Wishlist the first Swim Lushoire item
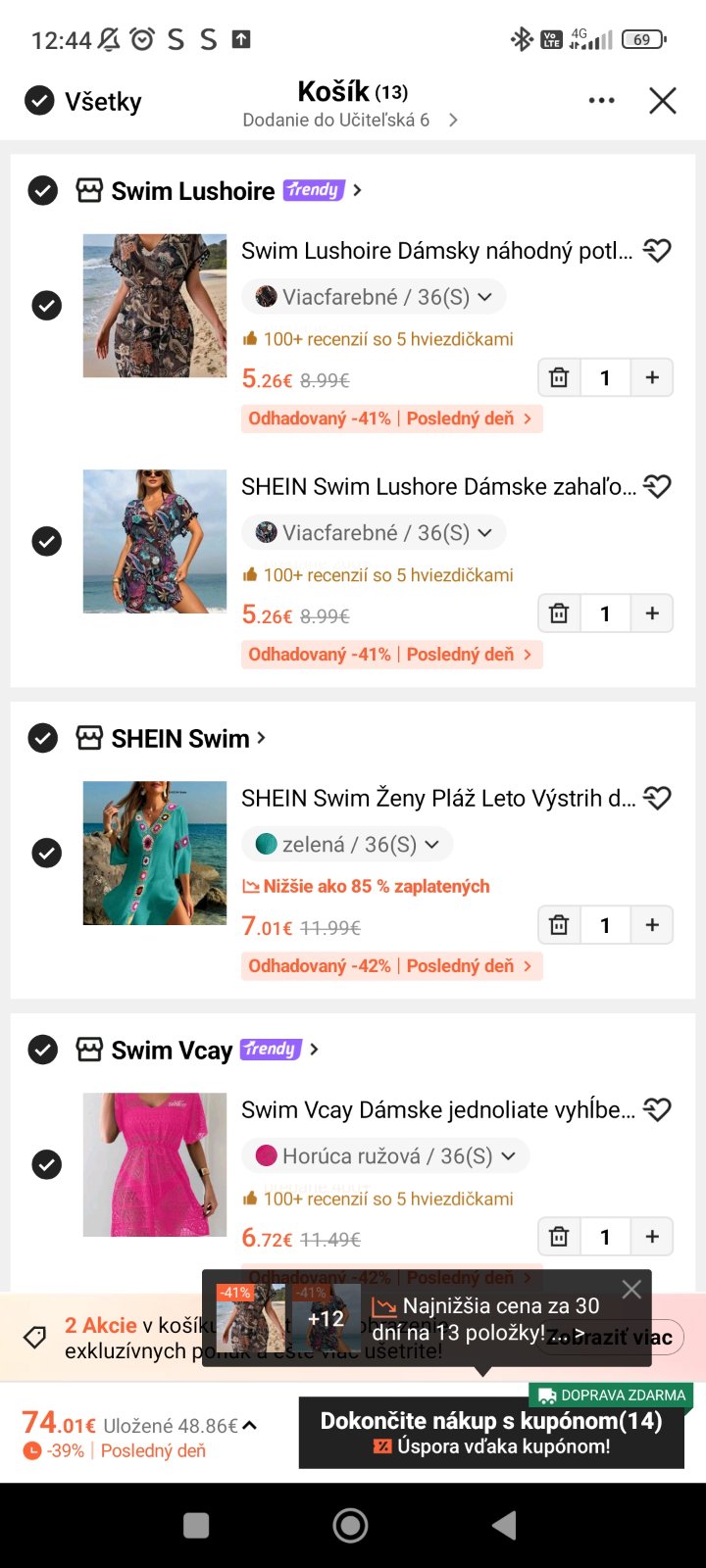This screenshot has height=1568, width=706. pyautogui.click(x=657, y=251)
